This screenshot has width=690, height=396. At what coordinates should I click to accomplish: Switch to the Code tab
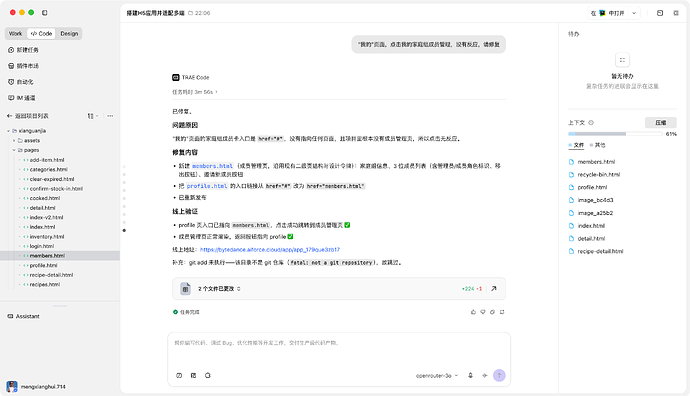pyautogui.click(x=41, y=33)
